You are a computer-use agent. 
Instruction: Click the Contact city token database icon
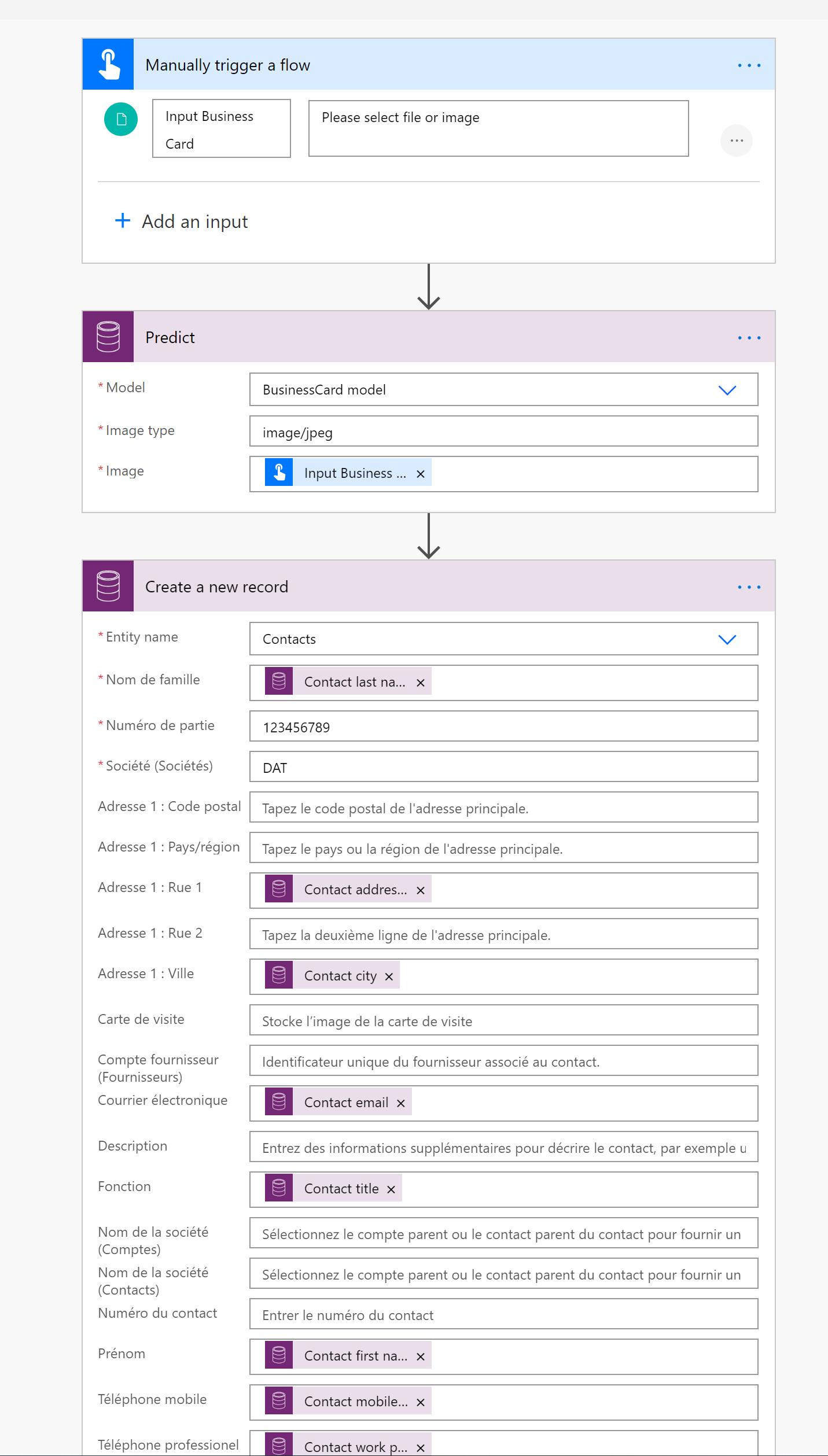coord(279,975)
